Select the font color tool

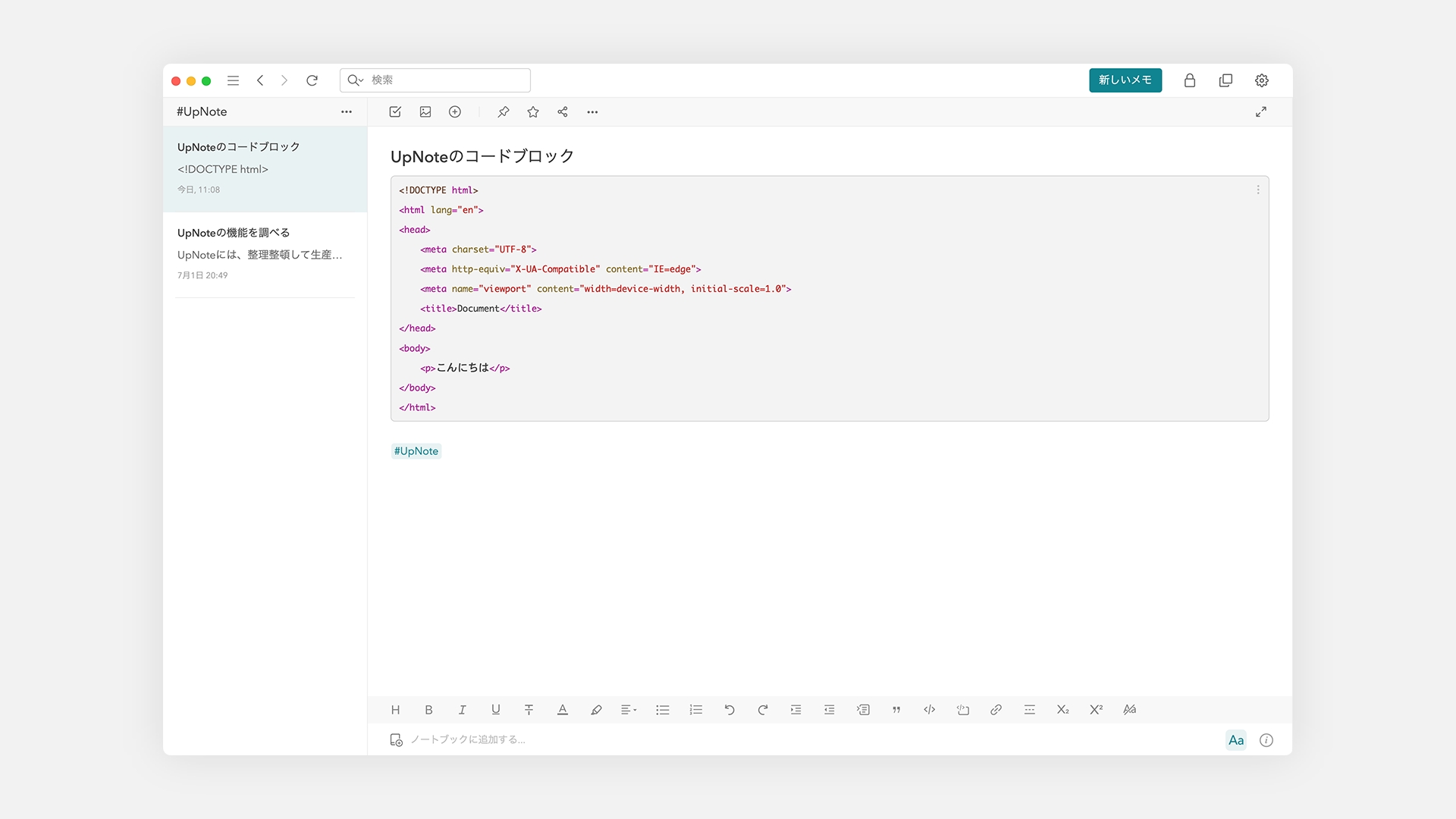pos(563,710)
